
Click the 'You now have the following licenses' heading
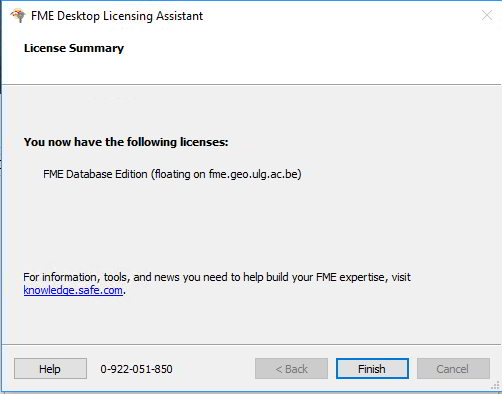tap(126, 142)
